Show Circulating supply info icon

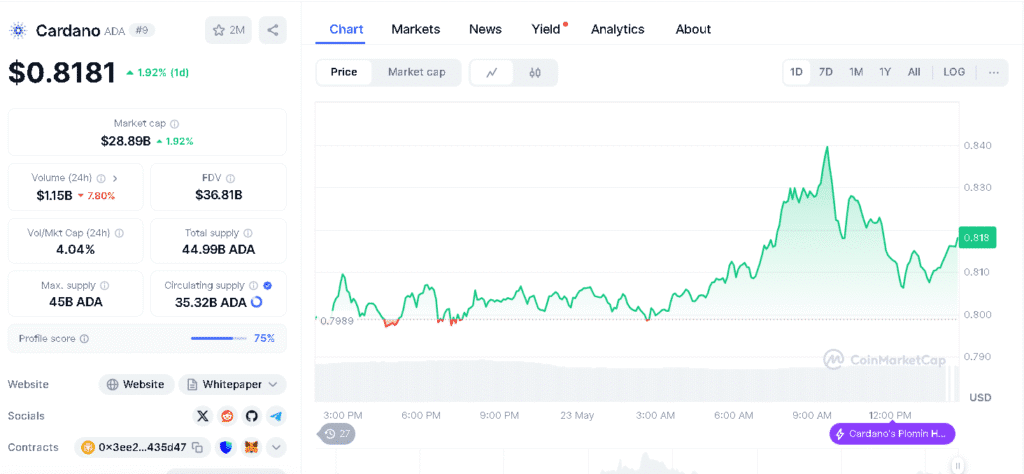(253, 285)
